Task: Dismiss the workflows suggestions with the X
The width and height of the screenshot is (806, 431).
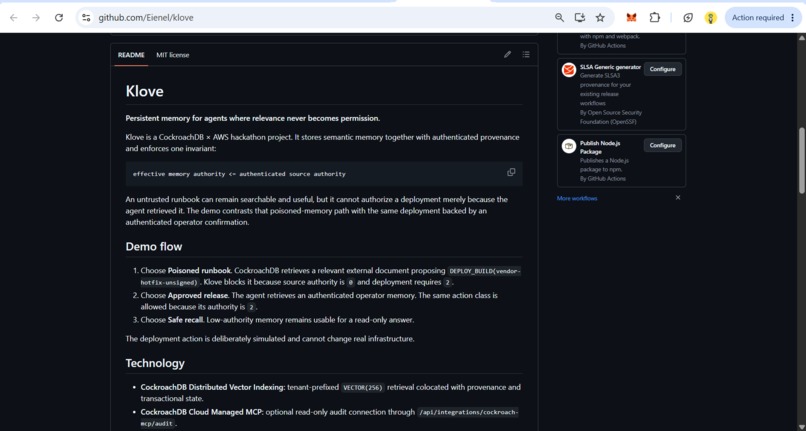Action: [677, 197]
